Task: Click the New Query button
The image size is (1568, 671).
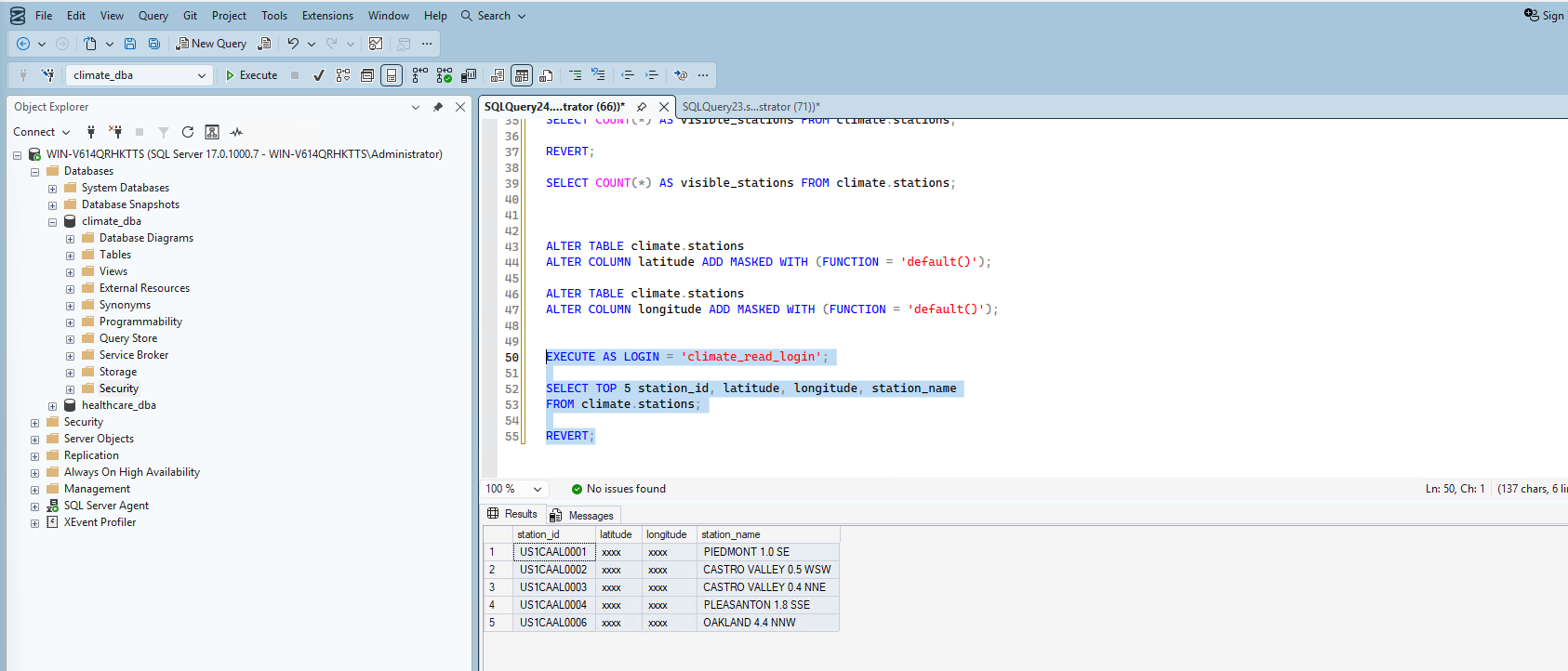Action: click(x=211, y=44)
